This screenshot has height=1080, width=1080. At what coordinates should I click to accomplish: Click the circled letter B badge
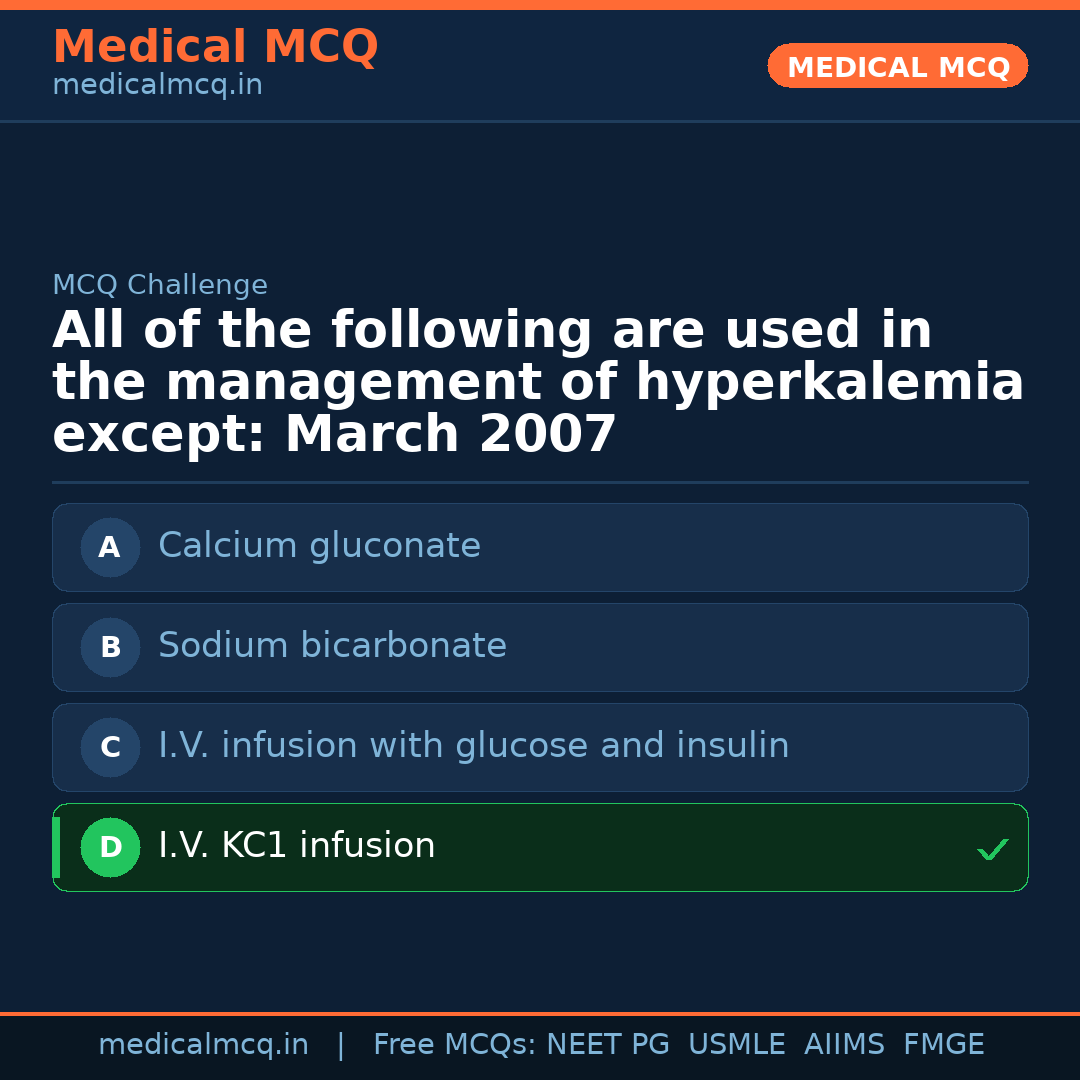point(110,647)
